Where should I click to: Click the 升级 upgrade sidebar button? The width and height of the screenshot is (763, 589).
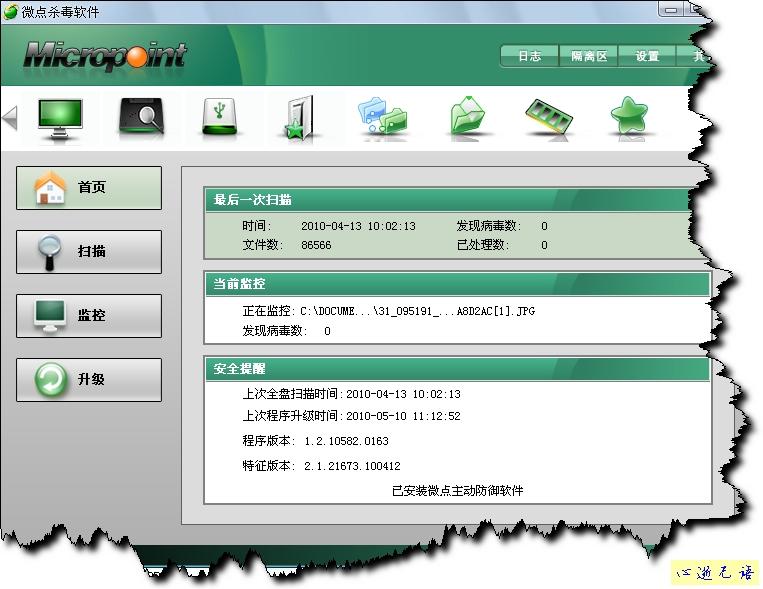(x=89, y=380)
